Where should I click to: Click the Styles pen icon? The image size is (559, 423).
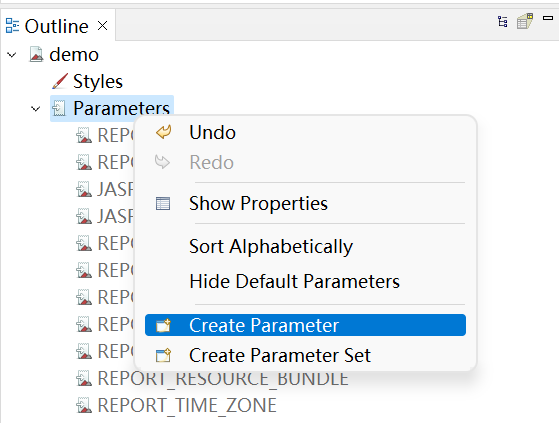point(60,81)
